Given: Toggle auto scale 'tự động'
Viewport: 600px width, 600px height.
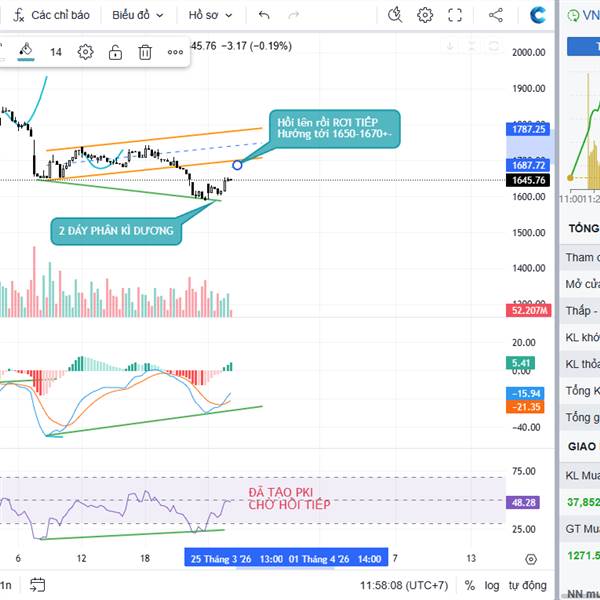Looking at the screenshot, I should tap(527, 585).
